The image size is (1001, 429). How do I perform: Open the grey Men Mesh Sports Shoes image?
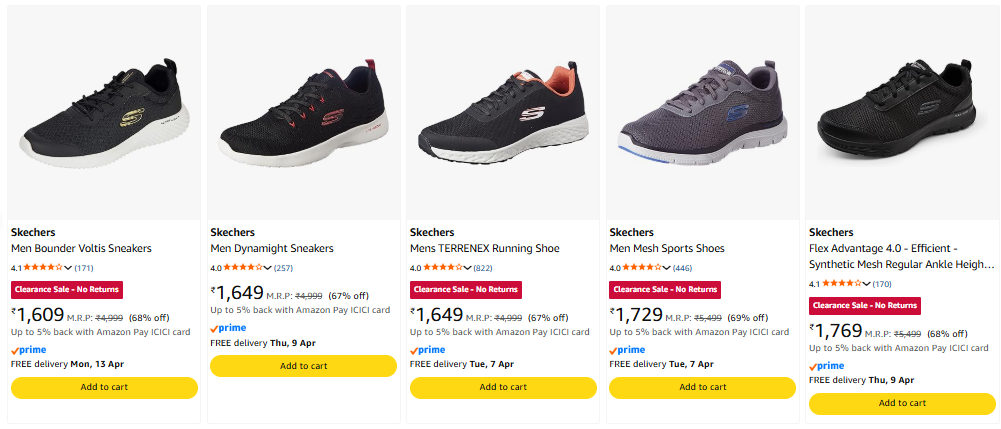[702, 110]
